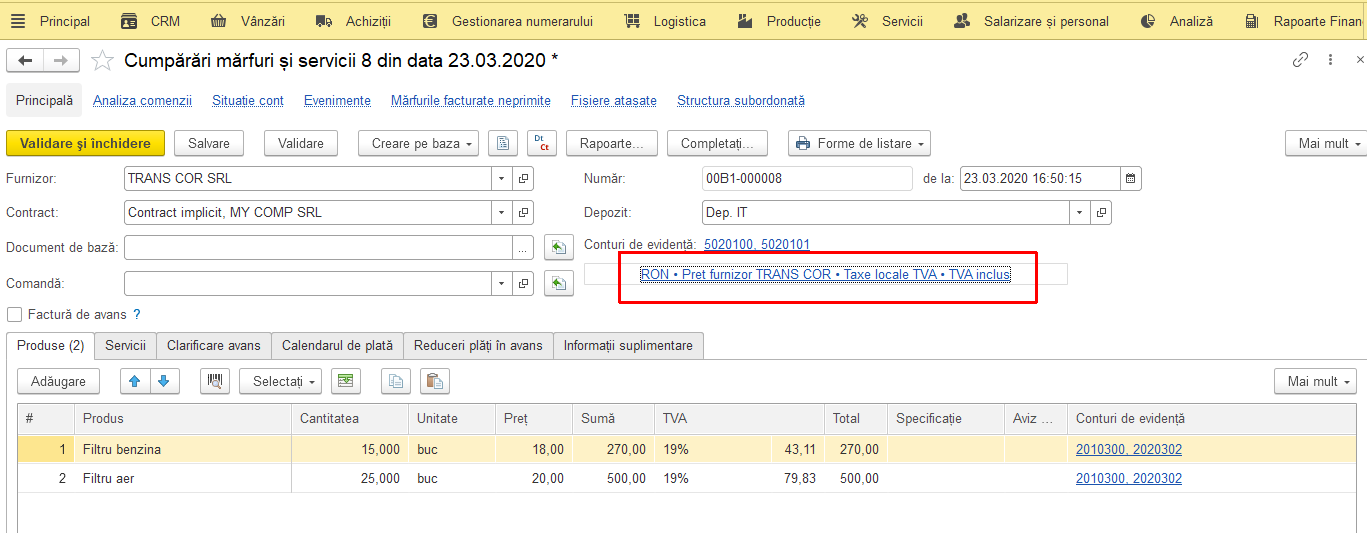Click Validare și închidere button
Viewport: 1367px width, 533px height.
[x=85, y=143]
